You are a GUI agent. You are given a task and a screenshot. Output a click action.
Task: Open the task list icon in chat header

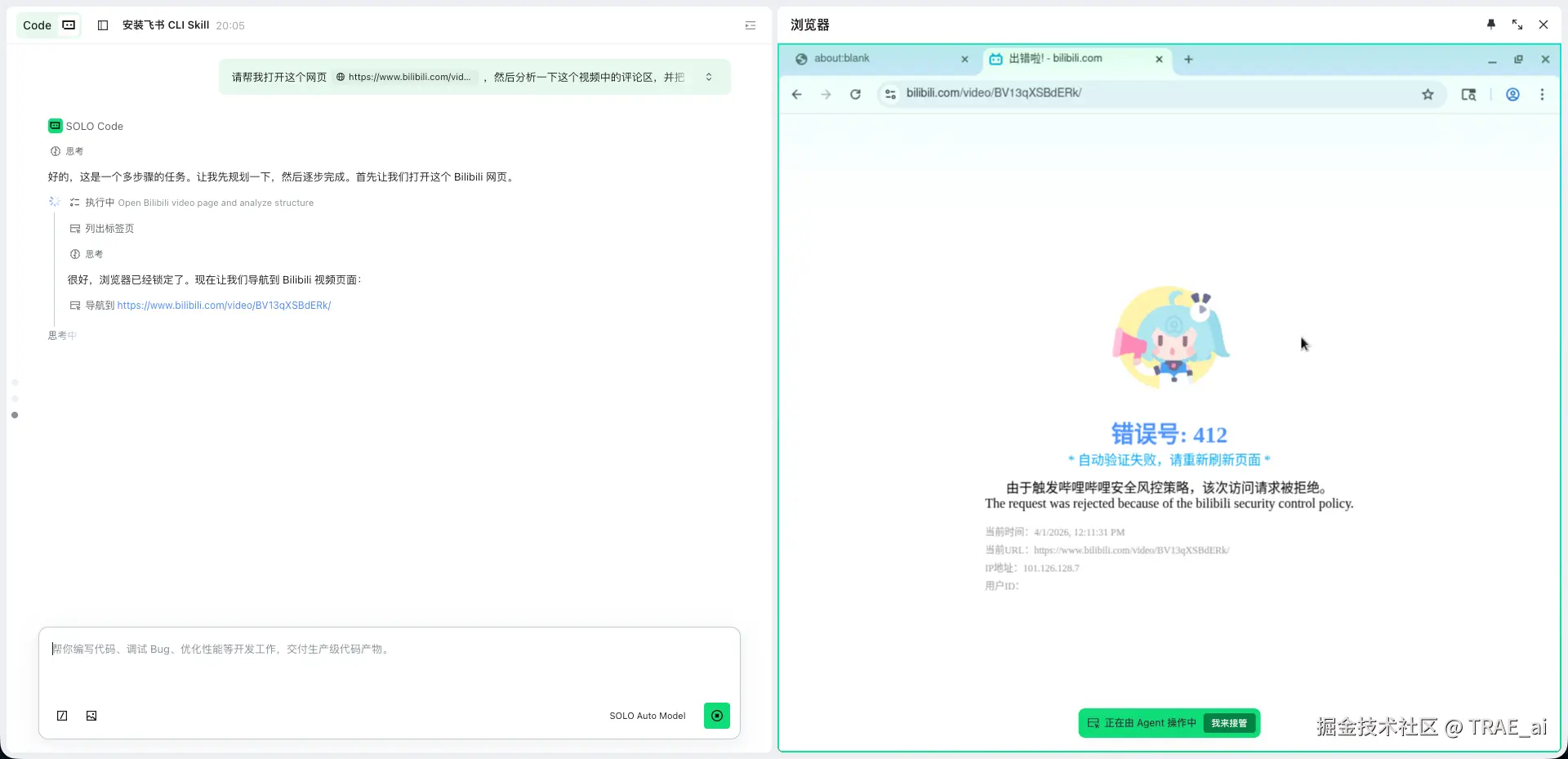(751, 25)
